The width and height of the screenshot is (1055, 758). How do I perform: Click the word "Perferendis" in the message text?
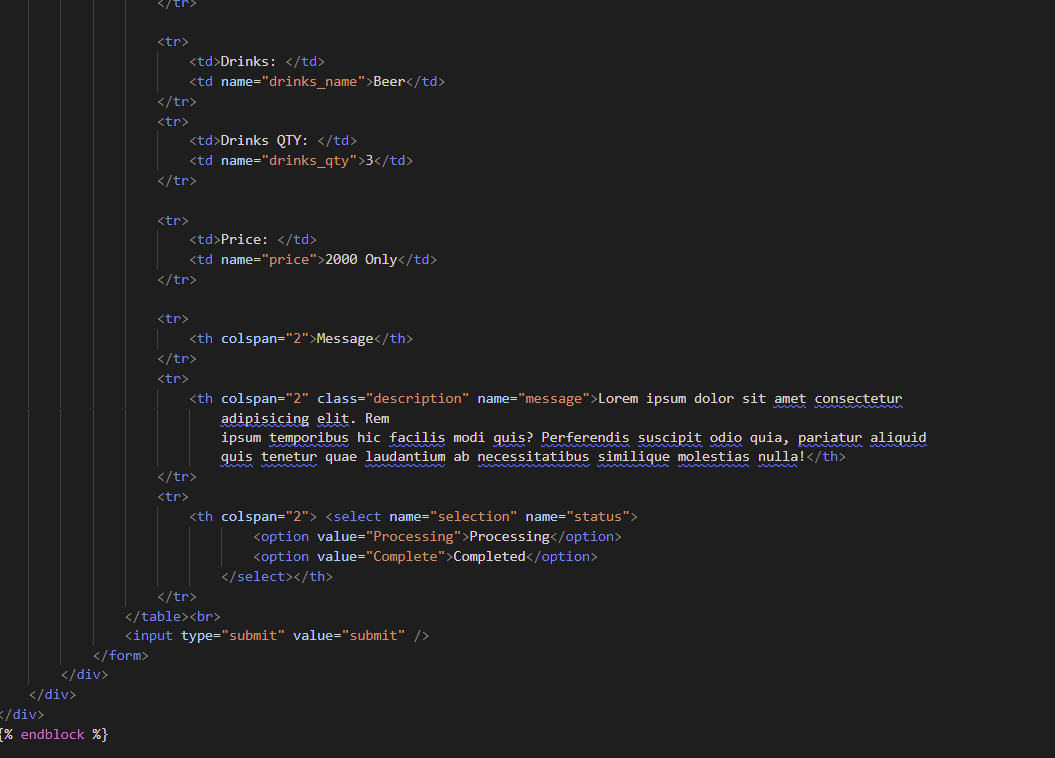(x=585, y=438)
